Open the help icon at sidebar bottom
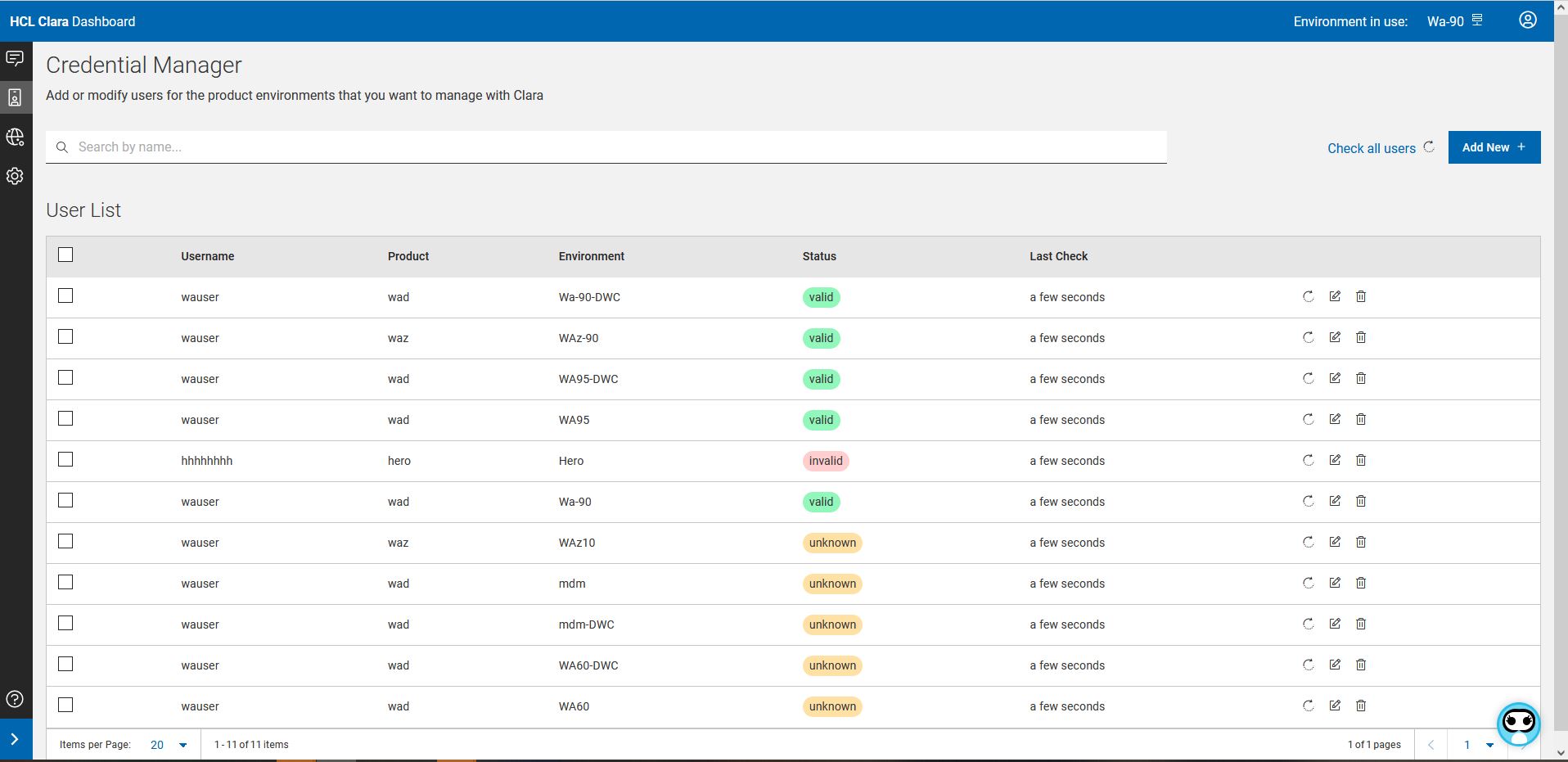The height and width of the screenshot is (762, 1568). coord(15,699)
